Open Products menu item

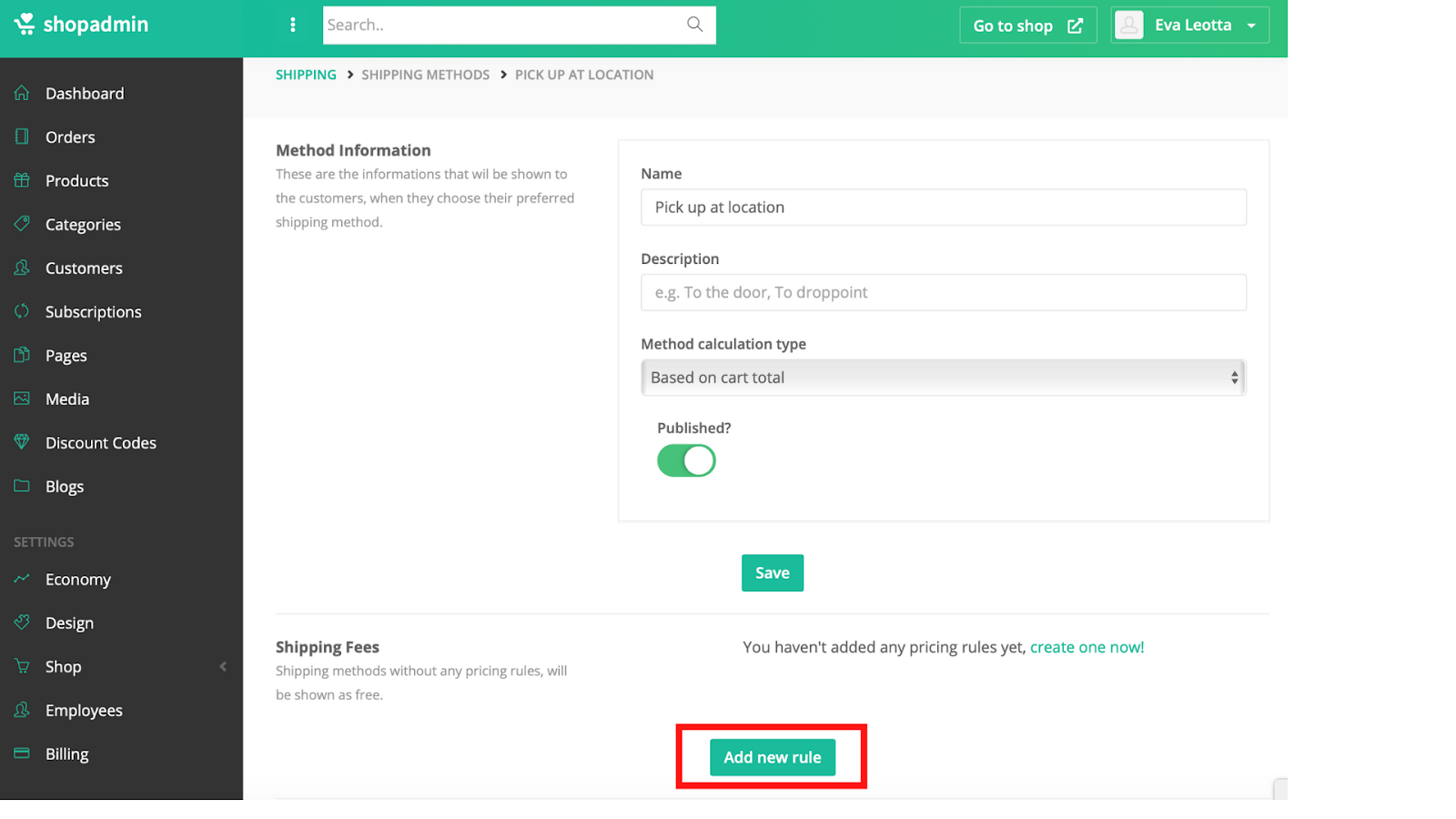pos(76,181)
